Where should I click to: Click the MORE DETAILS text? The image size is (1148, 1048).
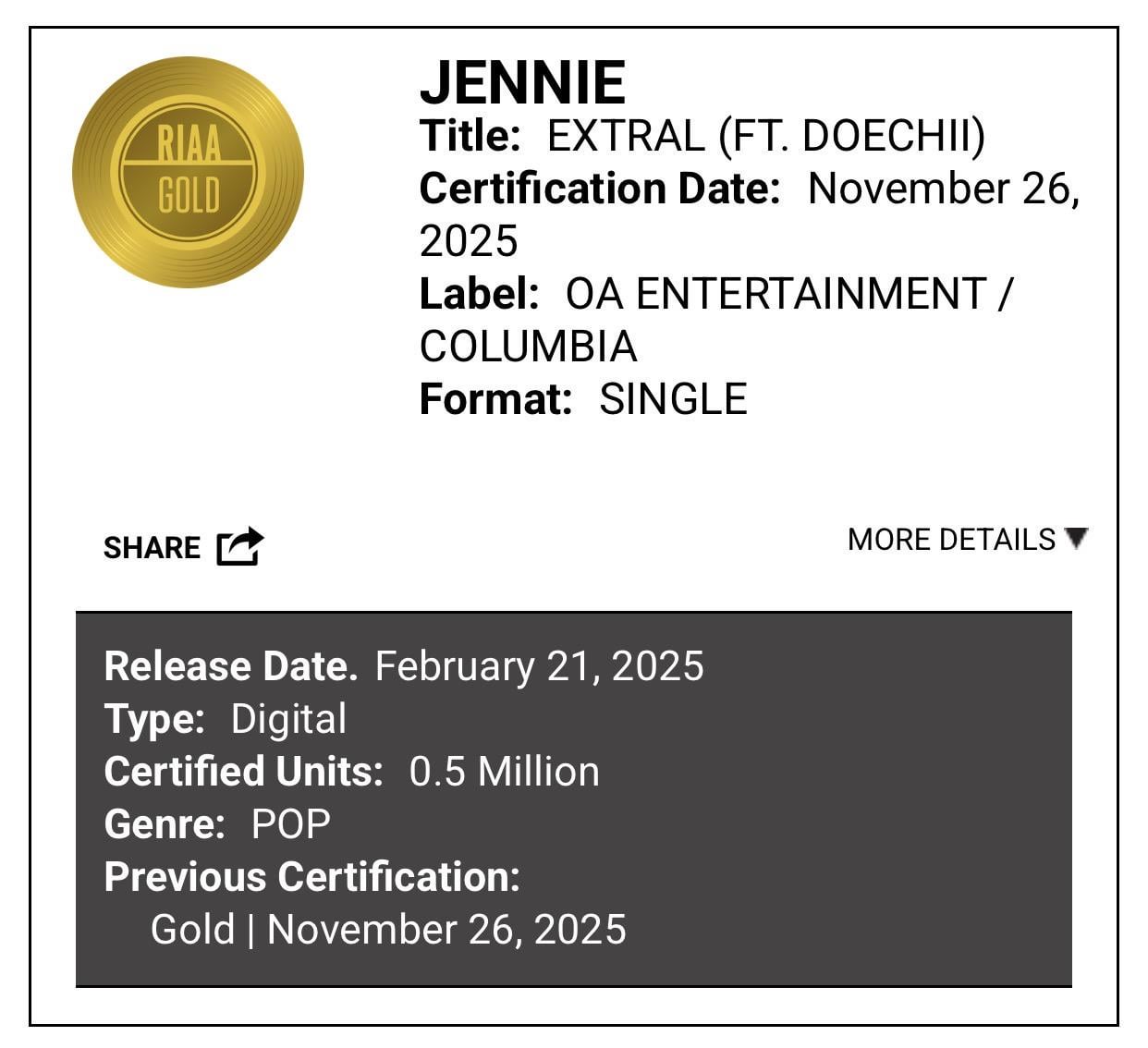tap(951, 540)
